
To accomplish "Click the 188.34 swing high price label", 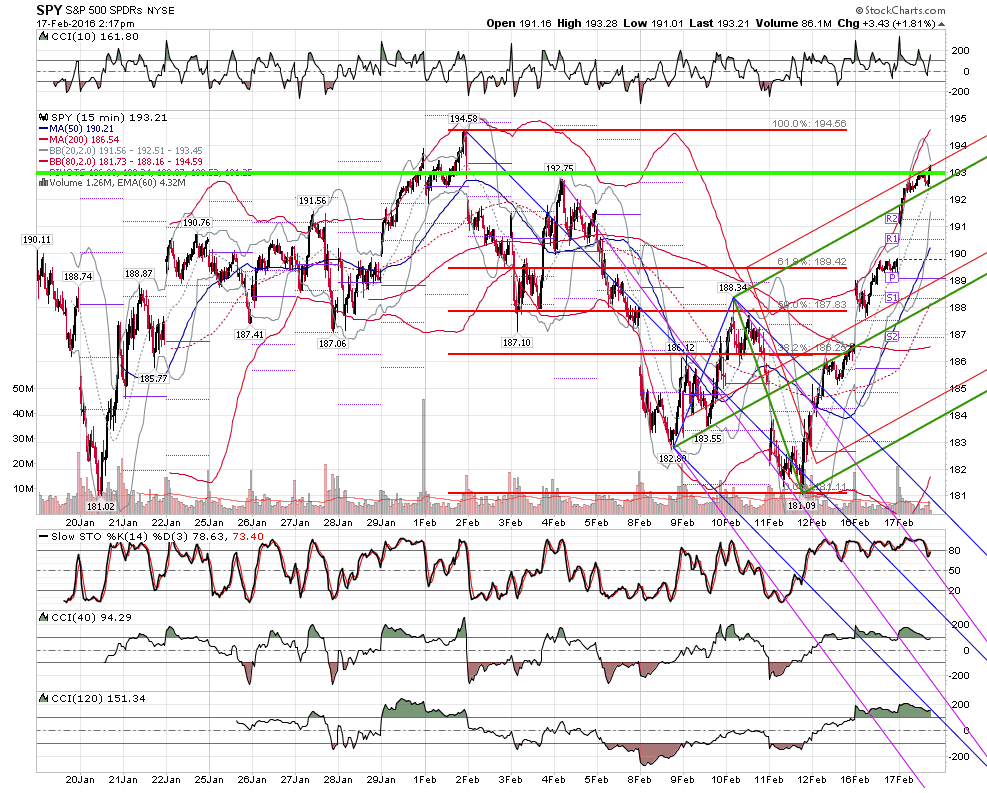I will (x=733, y=288).
